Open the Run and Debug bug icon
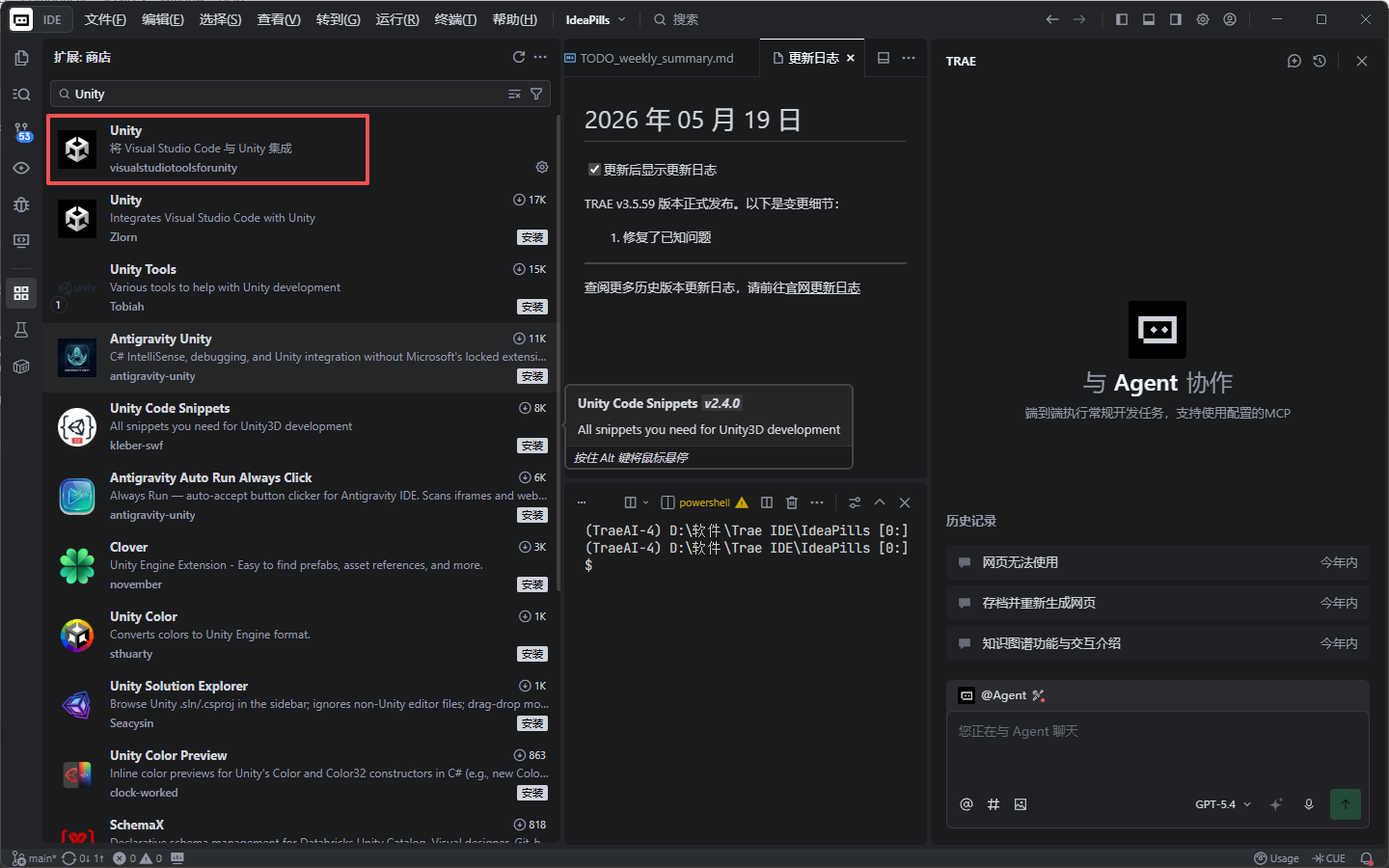This screenshot has width=1389, height=868. coord(21,204)
